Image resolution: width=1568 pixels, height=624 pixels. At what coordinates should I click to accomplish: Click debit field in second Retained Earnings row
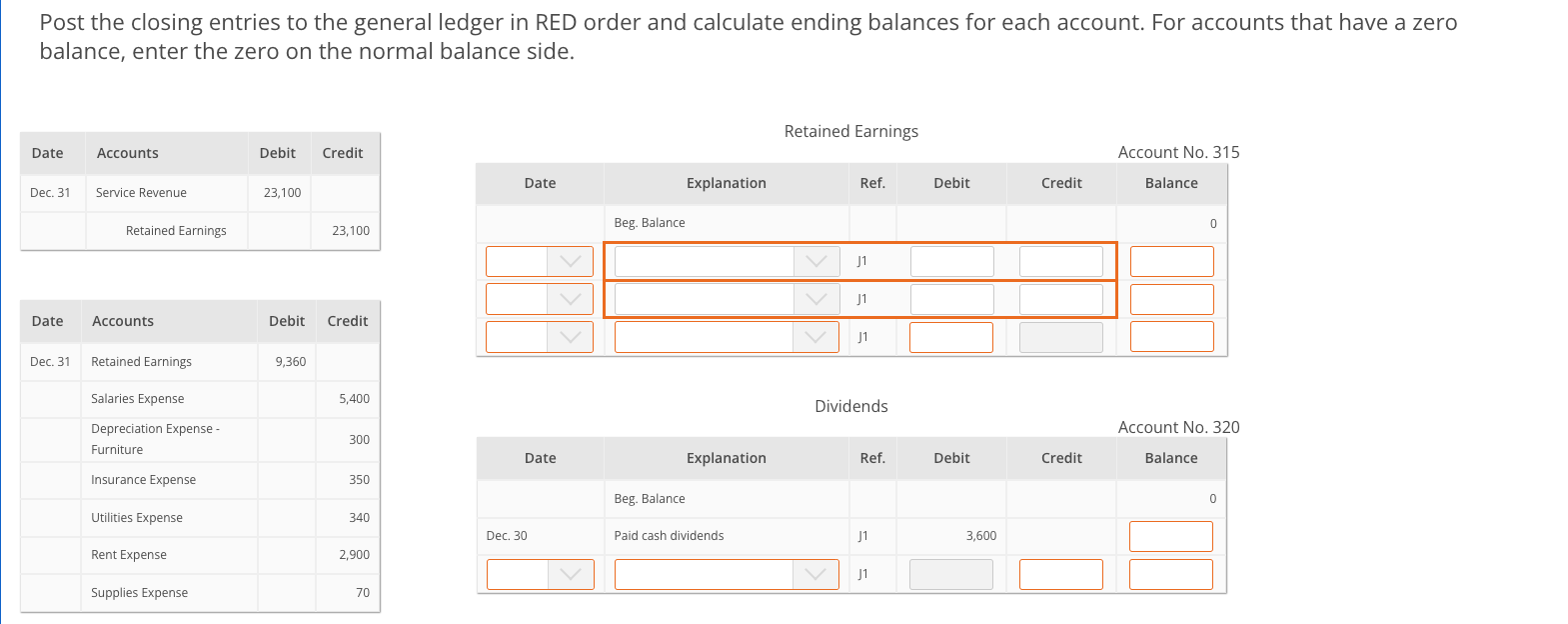tap(951, 299)
